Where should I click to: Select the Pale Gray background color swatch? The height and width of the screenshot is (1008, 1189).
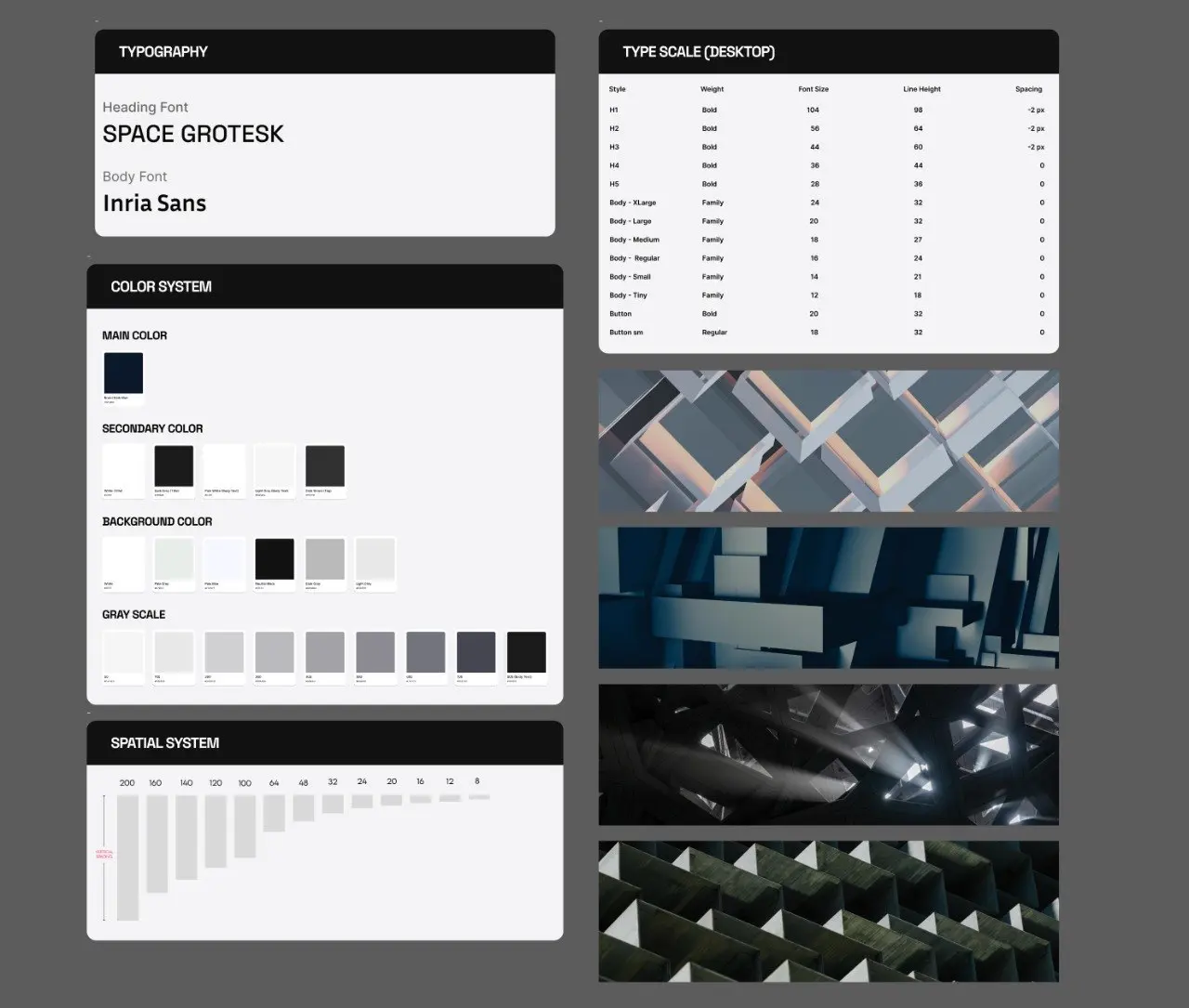[174, 558]
